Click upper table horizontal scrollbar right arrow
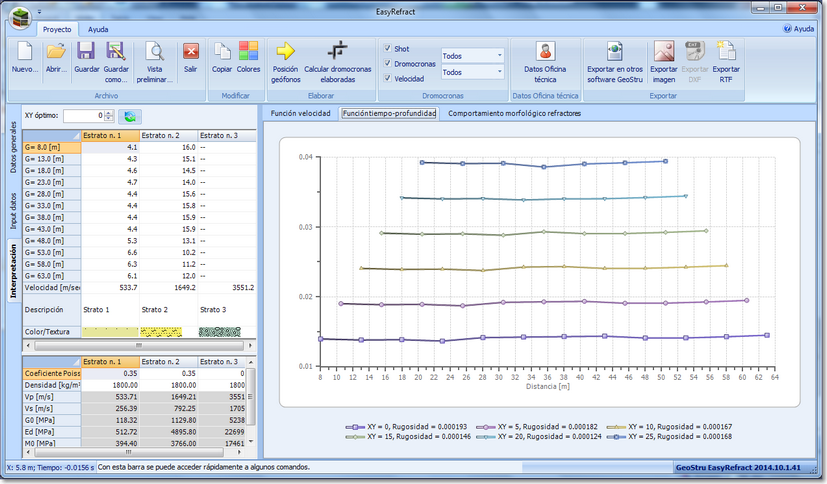827x484 pixels. (x=250, y=345)
